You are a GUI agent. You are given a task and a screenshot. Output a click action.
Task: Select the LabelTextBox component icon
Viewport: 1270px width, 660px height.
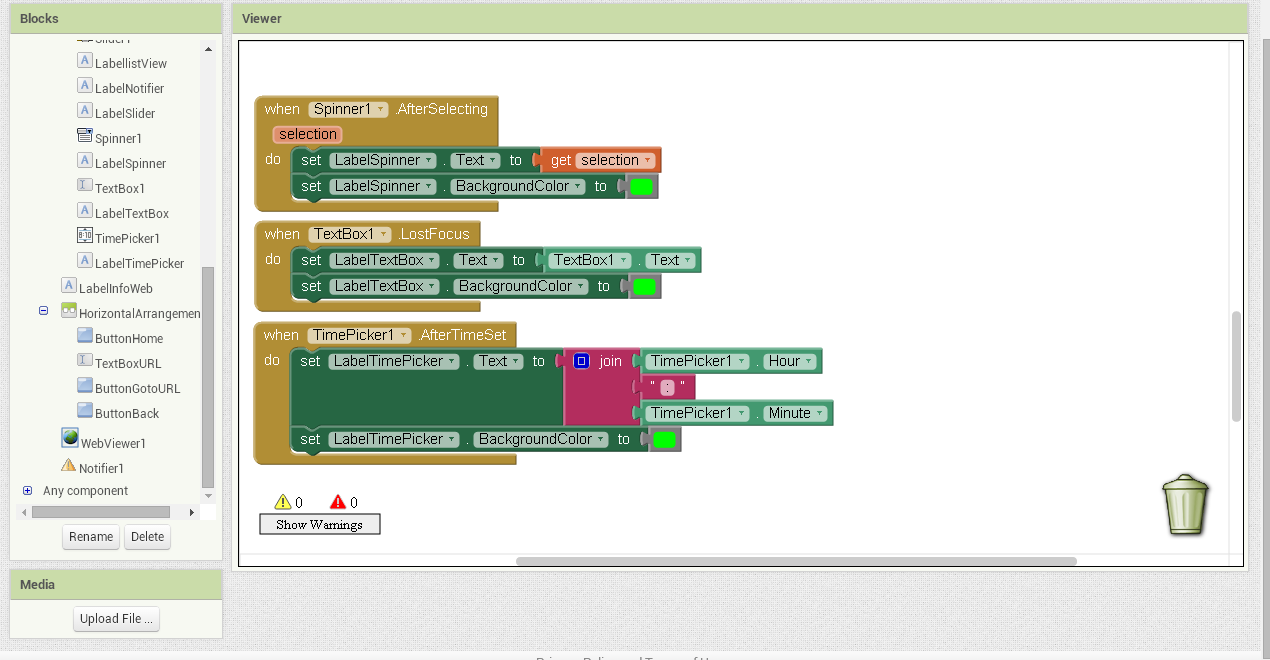(x=85, y=211)
